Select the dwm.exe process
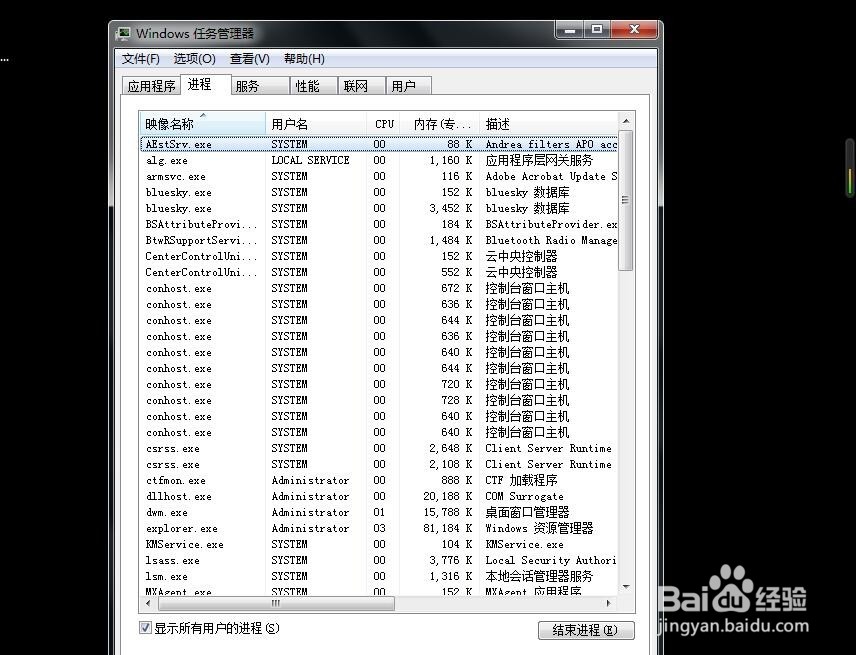This screenshot has width=856, height=655. (x=379, y=513)
